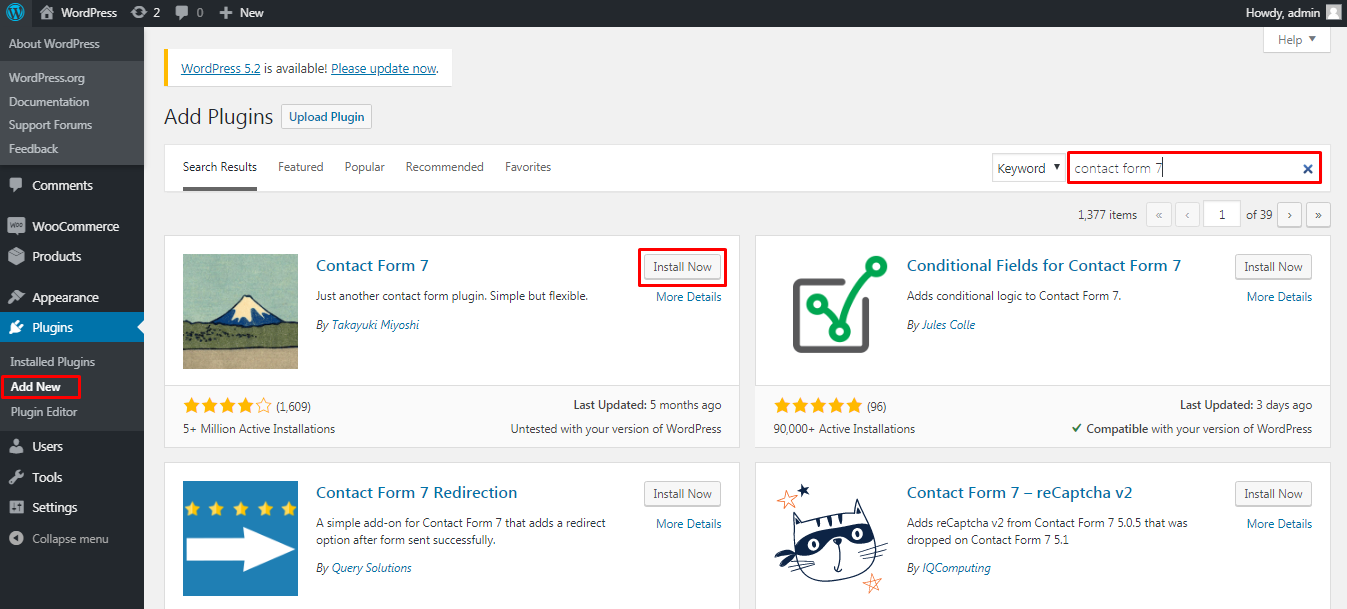
Task: Open Add New plugins submenu item
Action: [x=36, y=387]
